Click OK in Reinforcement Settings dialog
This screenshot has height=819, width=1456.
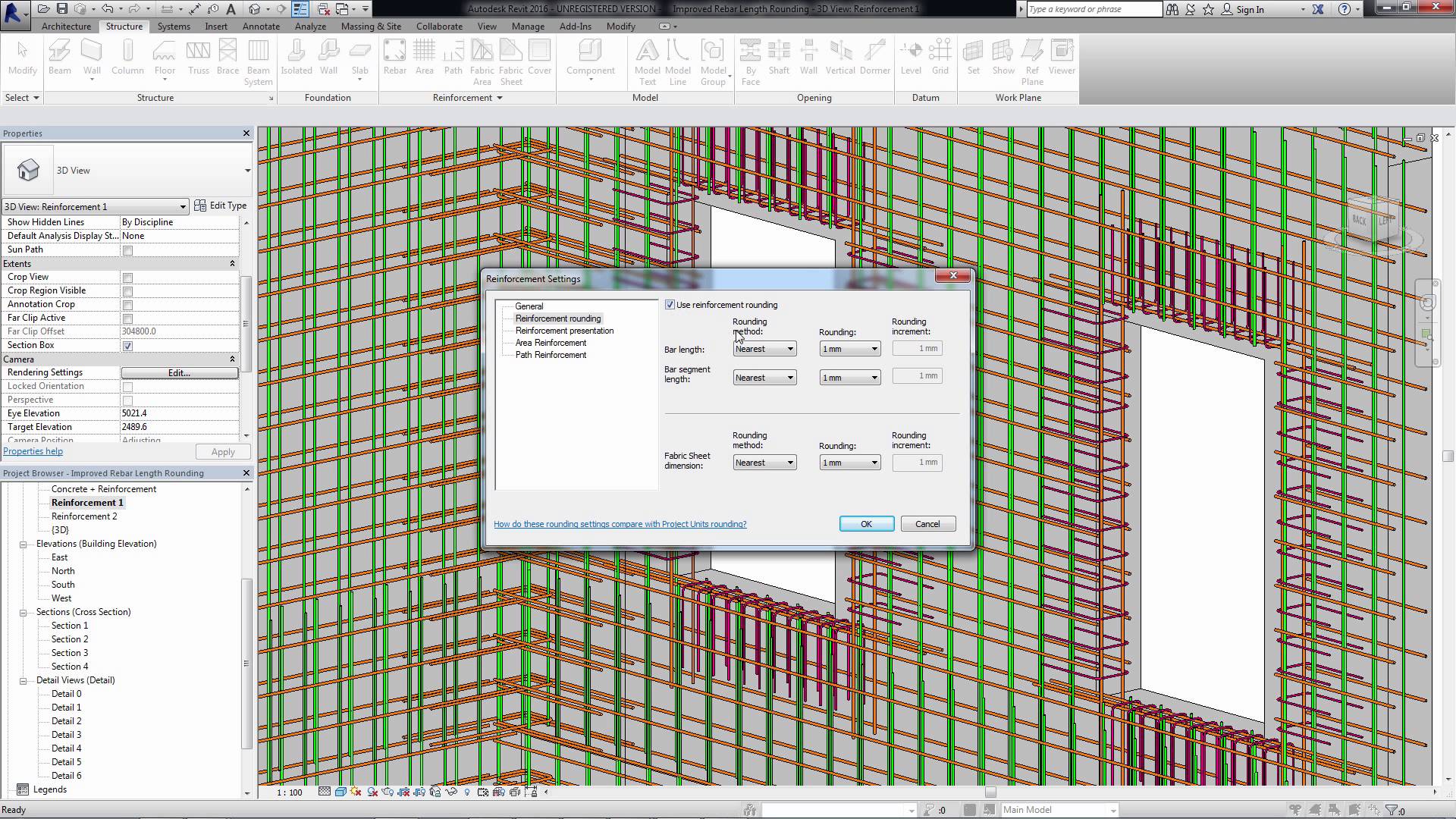point(865,523)
